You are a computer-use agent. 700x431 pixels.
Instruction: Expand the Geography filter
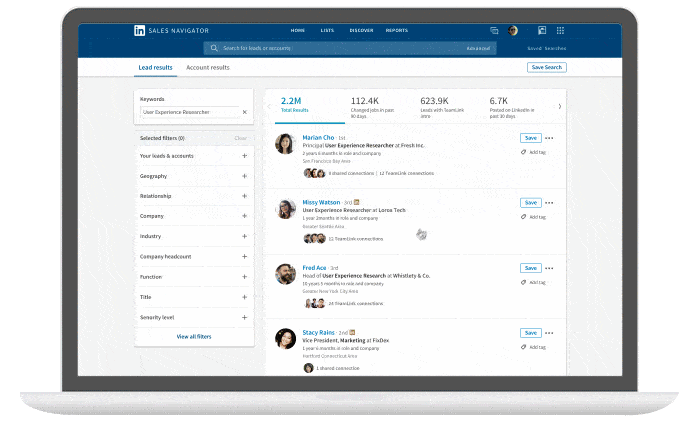coord(244,176)
